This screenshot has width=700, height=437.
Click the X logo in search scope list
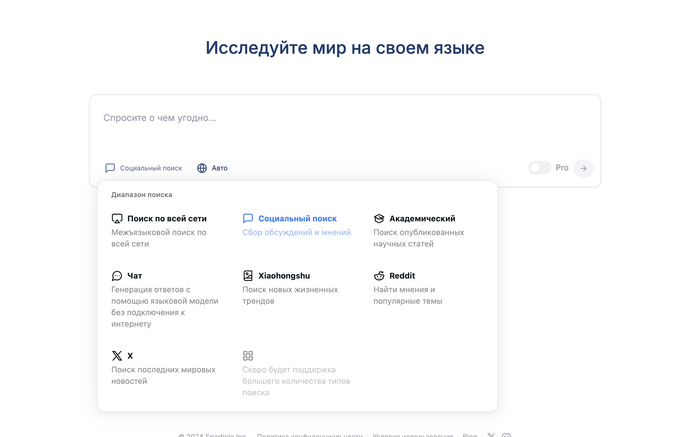pos(117,356)
